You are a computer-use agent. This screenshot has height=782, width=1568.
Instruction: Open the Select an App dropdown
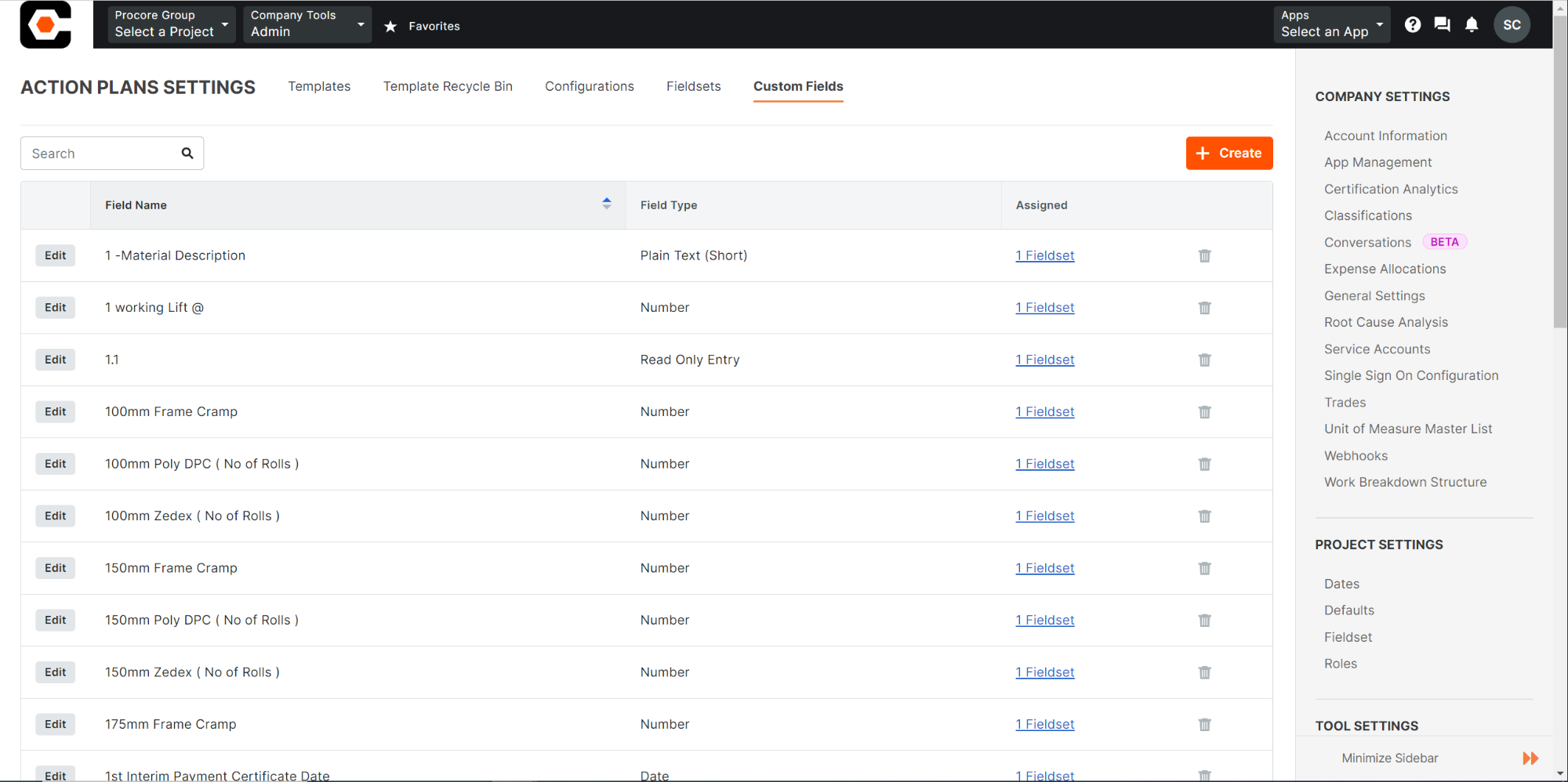1332,24
